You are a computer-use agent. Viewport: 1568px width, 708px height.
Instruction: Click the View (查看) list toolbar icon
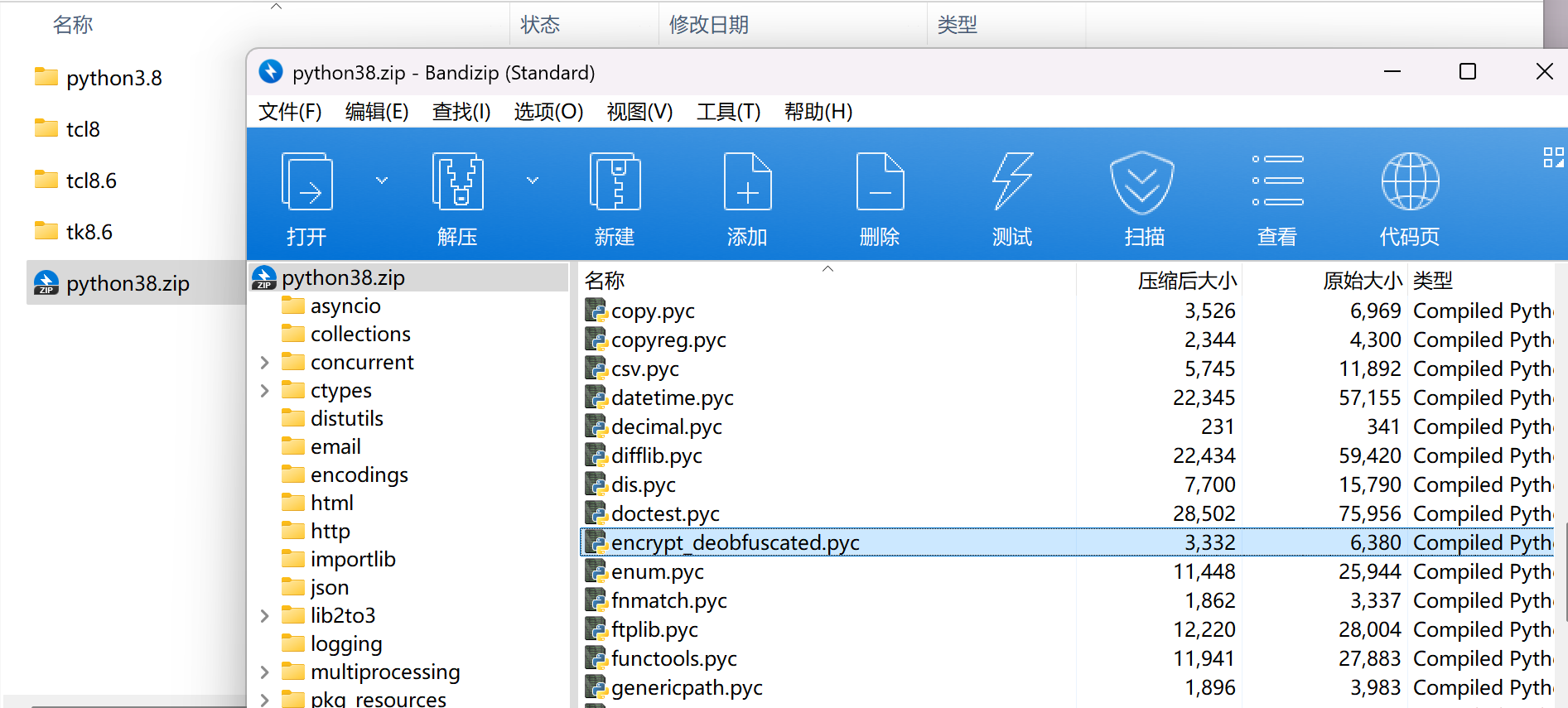[x=1277, y=181]
